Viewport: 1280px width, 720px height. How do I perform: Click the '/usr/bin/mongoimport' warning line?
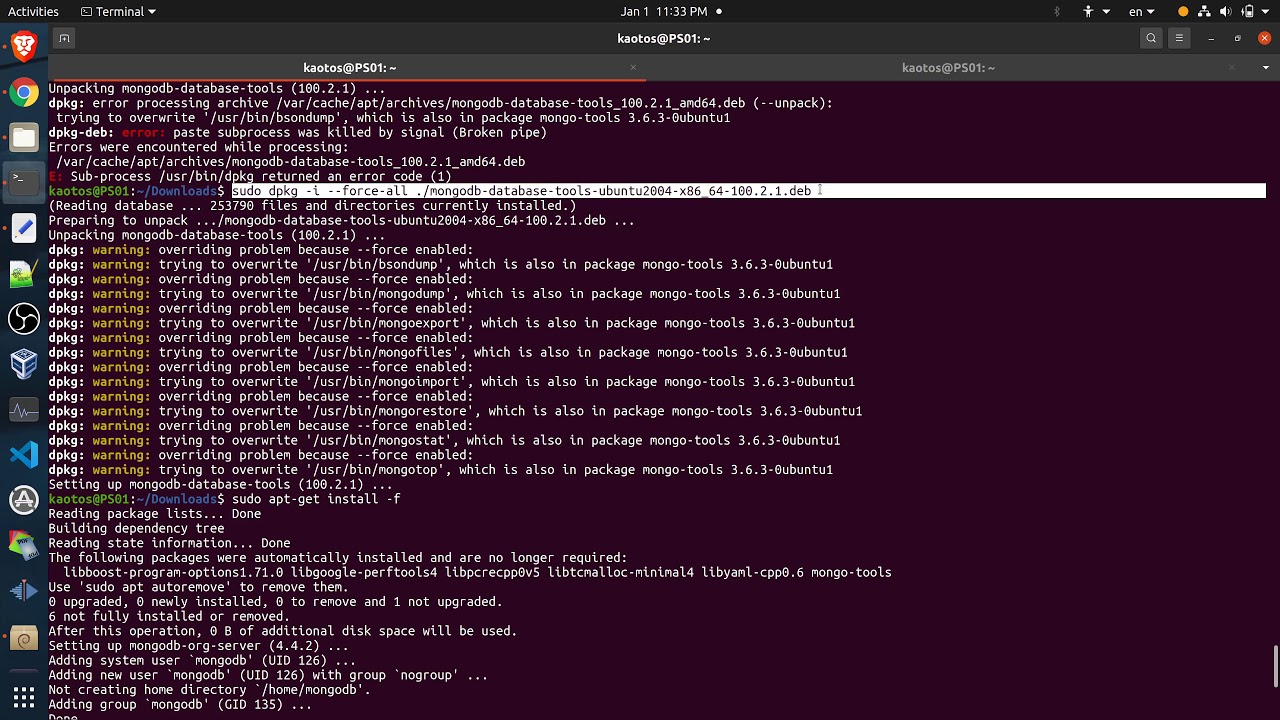click(452, 382)
